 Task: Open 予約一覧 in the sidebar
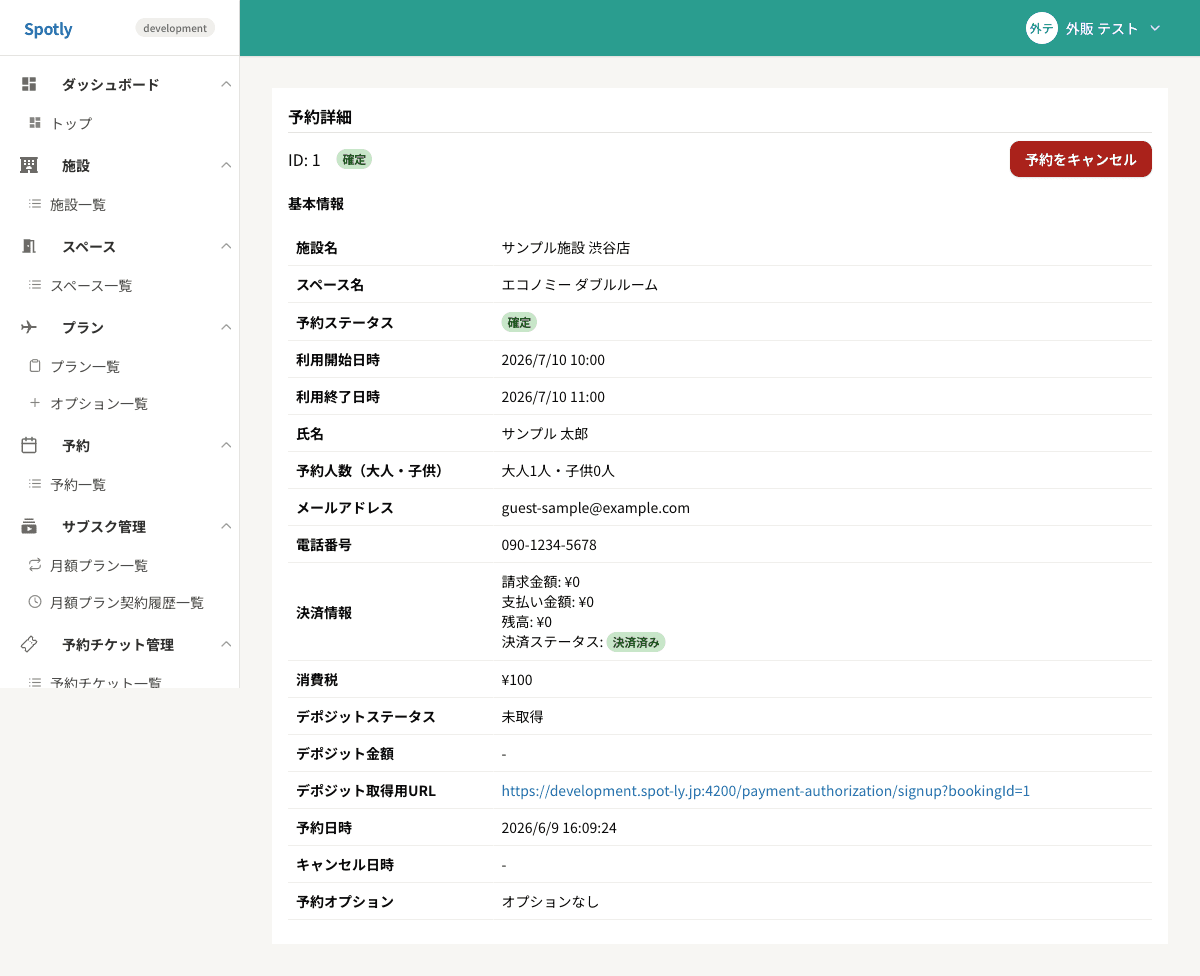(x=78, y=484)
